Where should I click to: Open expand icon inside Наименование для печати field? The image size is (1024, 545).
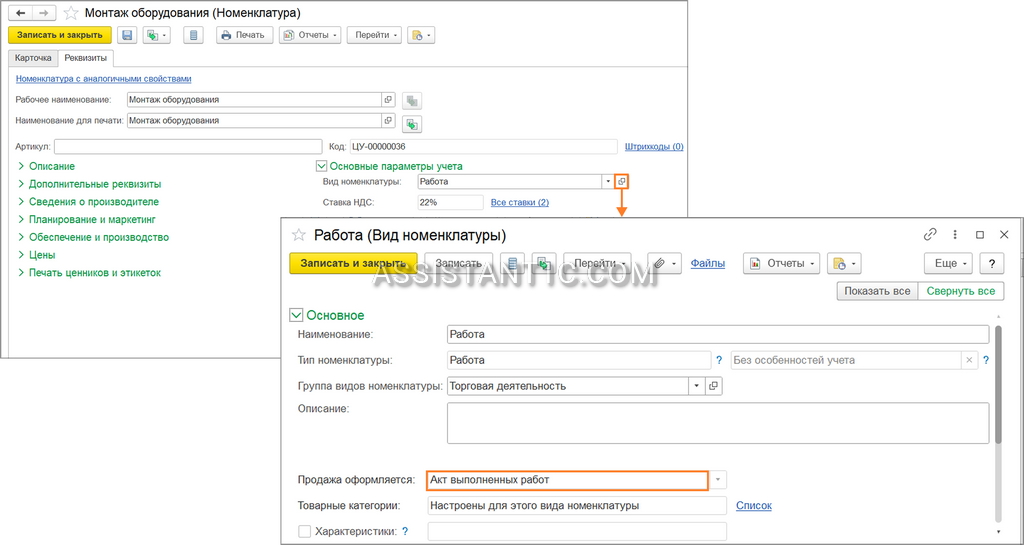click(388, 121)
